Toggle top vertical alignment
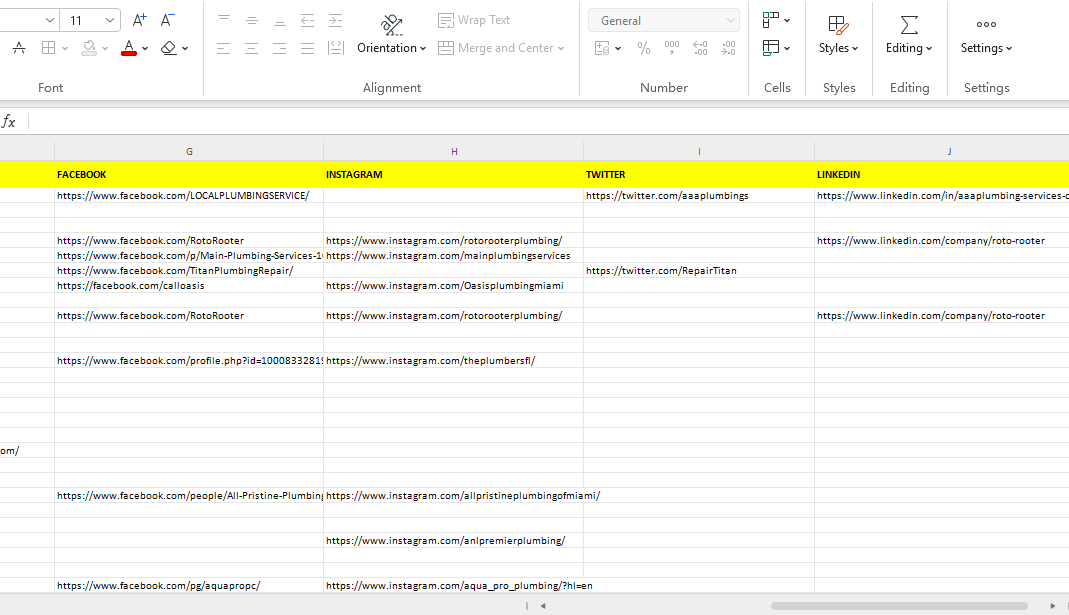This screenshot has width=1069, height=615. (223, 20)
